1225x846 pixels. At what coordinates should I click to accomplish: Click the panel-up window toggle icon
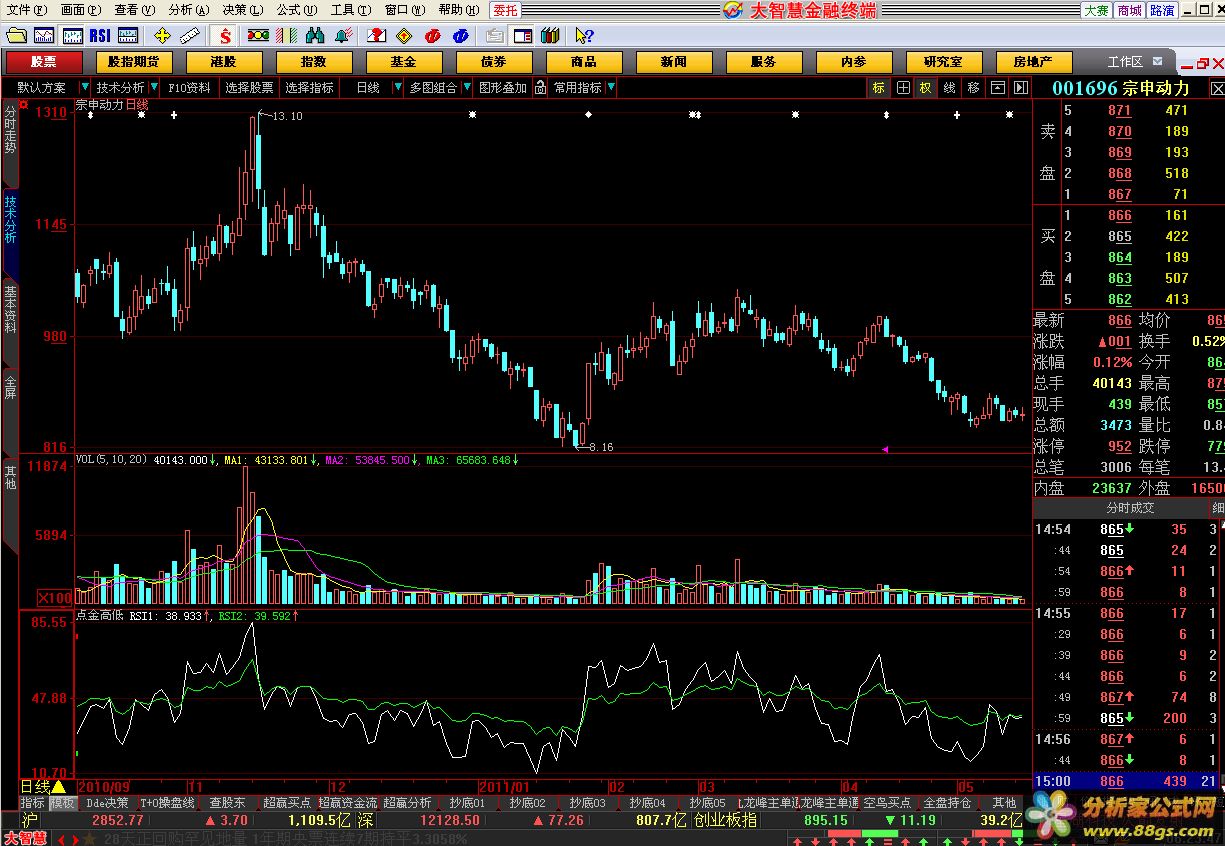point(997,88)
